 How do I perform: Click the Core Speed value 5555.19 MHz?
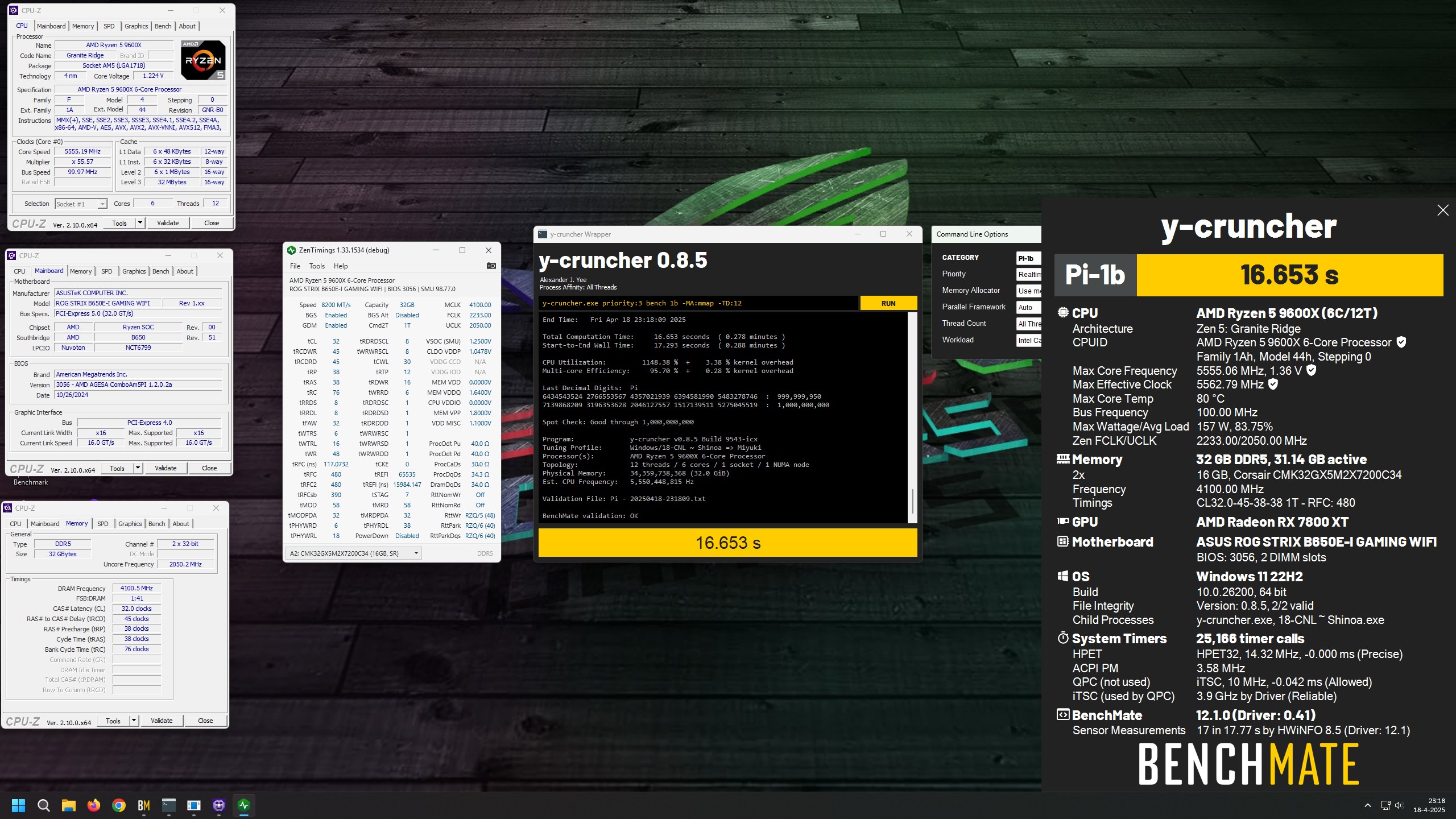click(83, 152)
